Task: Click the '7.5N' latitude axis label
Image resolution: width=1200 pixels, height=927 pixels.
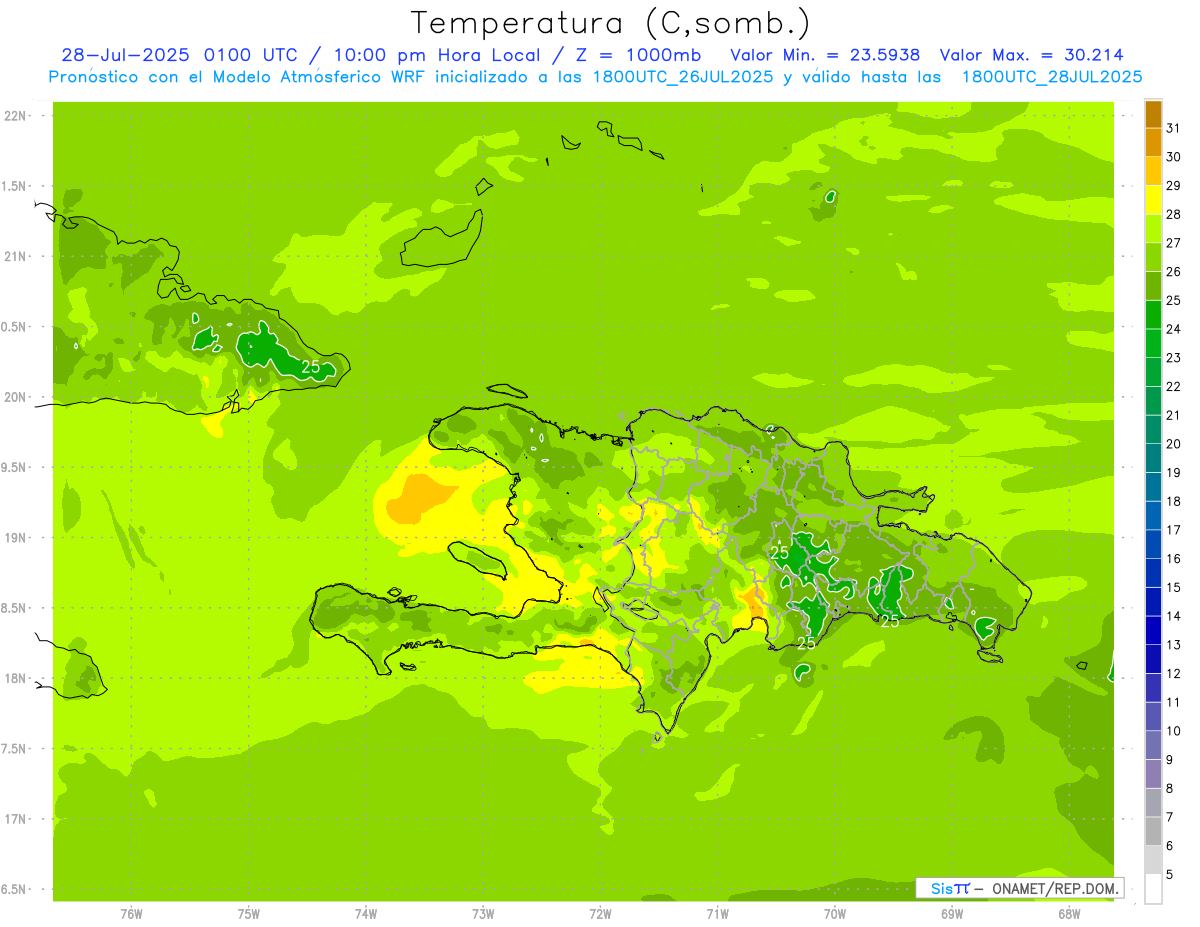Action: (15, 749)
